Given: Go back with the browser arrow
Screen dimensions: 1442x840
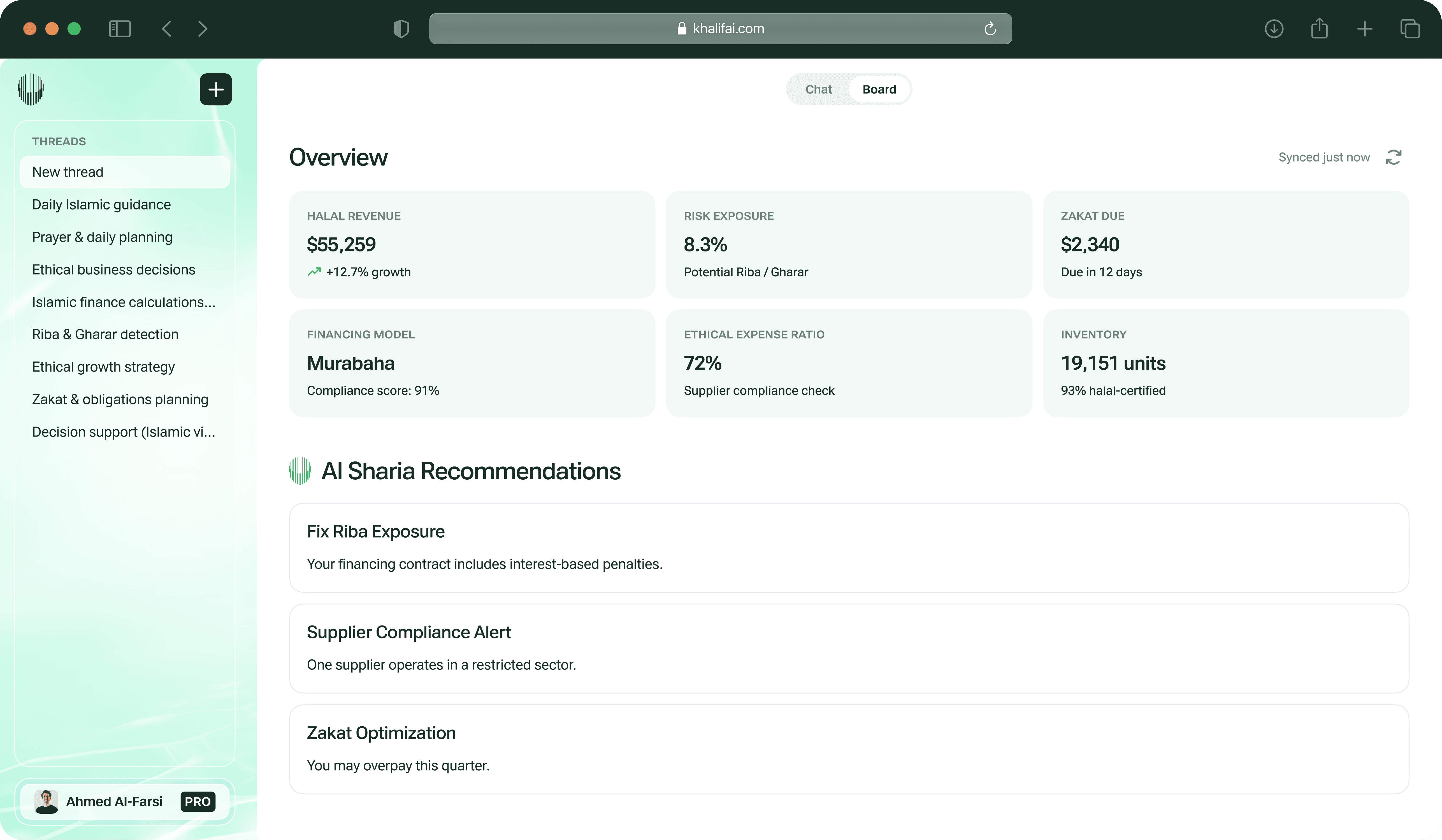Looking at the screenshot, I should point(166,29).
